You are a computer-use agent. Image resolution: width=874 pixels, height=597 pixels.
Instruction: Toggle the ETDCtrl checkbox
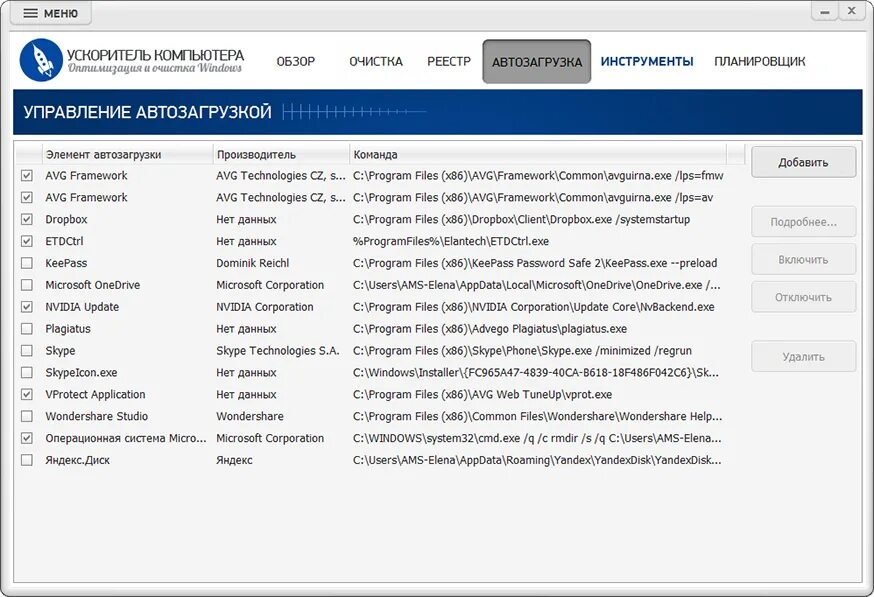pos(27,241)
